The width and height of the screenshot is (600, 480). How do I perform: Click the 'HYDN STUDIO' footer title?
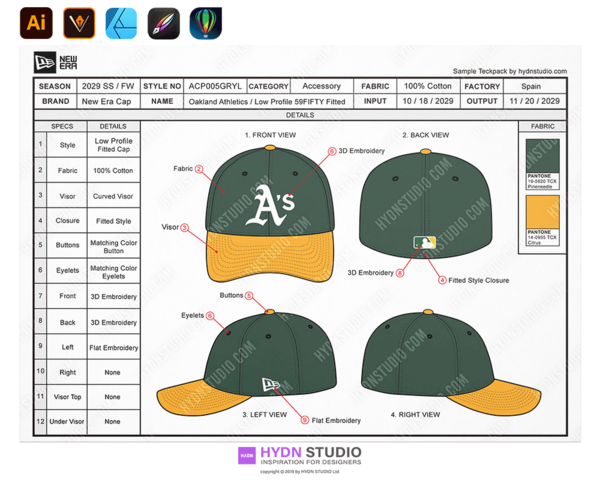(311, 452)
